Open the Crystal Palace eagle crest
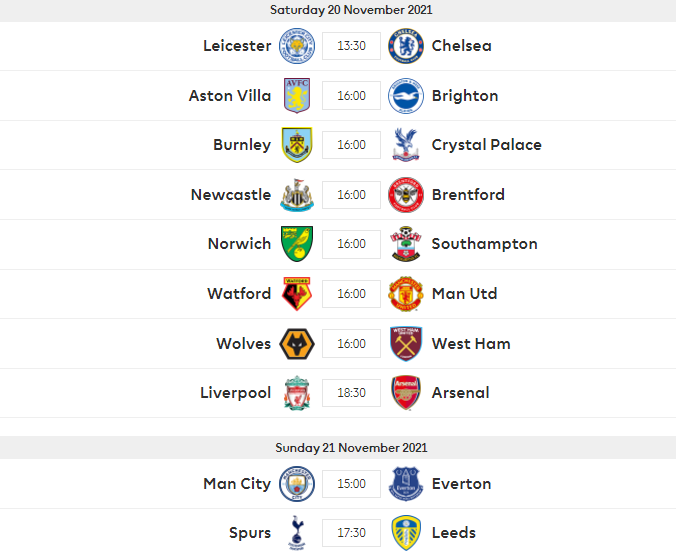 (x=406, y=145)
